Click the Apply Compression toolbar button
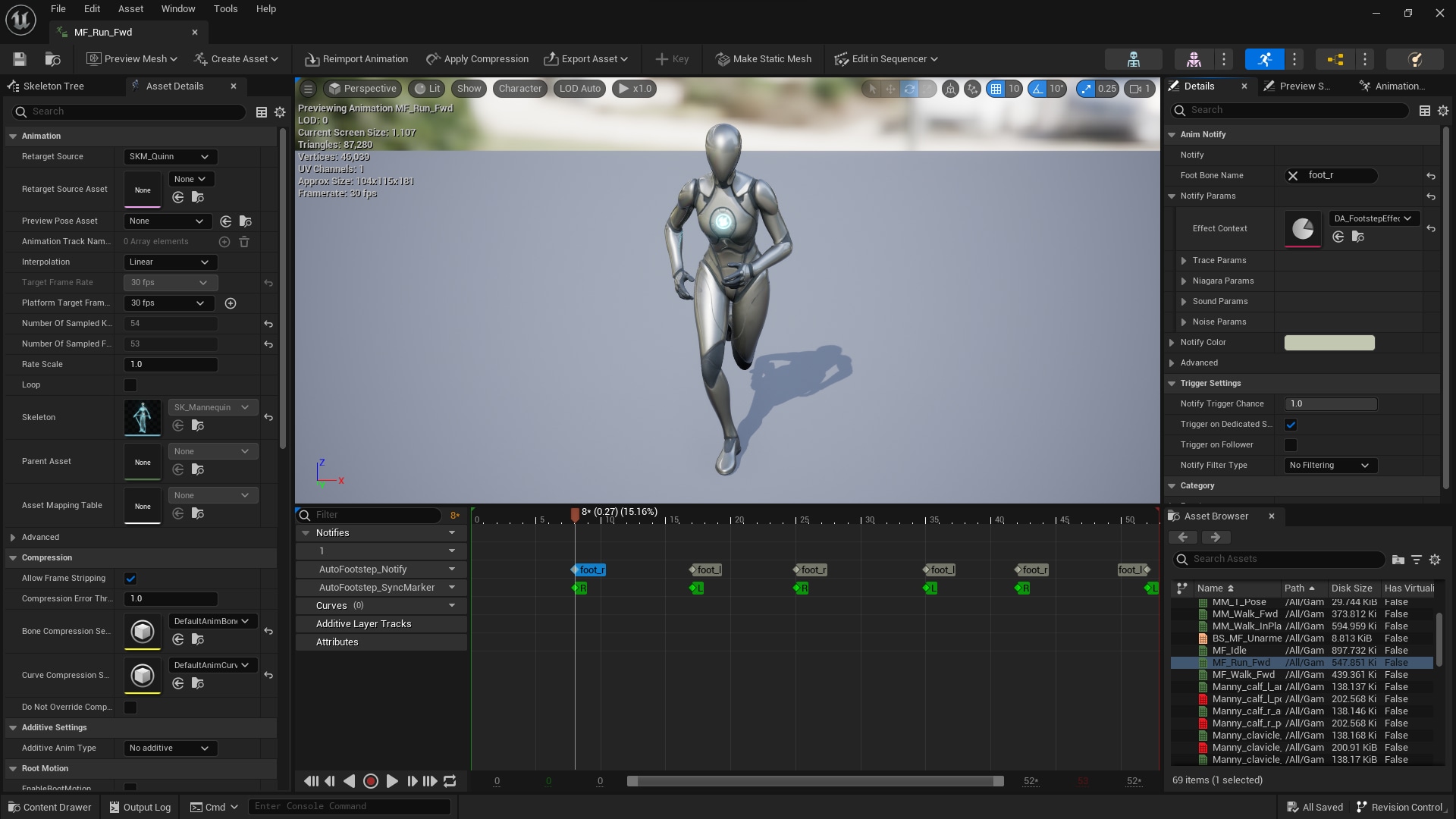 point(479,58)
